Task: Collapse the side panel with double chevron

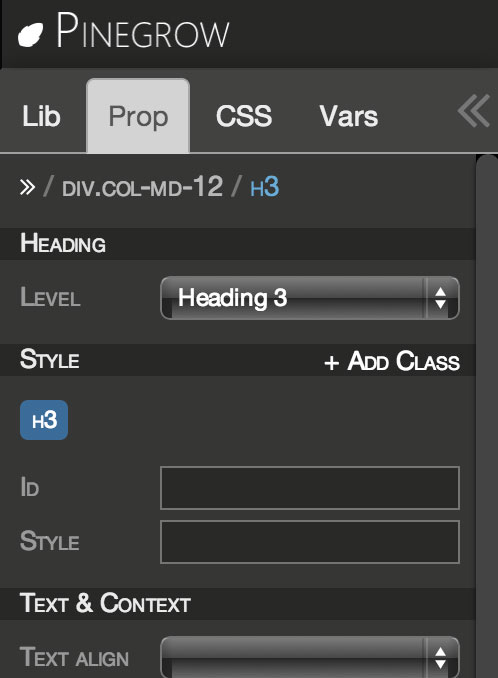Action: (x=473, y=111)
